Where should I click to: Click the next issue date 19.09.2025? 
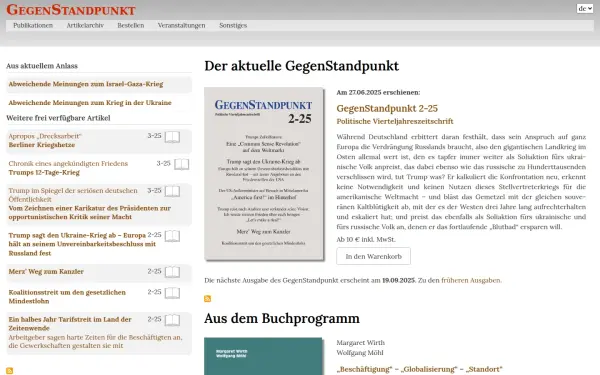(x=398, y=280)
